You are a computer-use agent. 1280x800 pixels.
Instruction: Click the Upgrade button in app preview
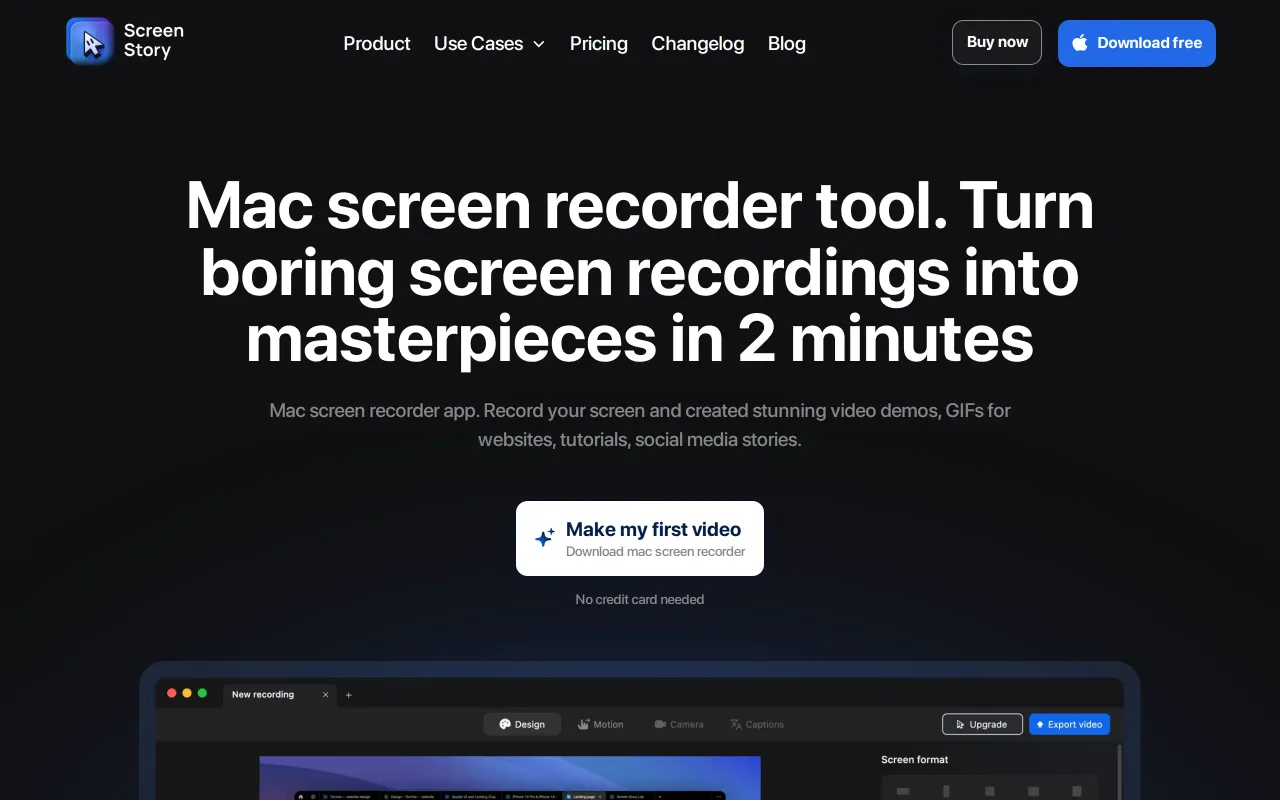[982, 724]
